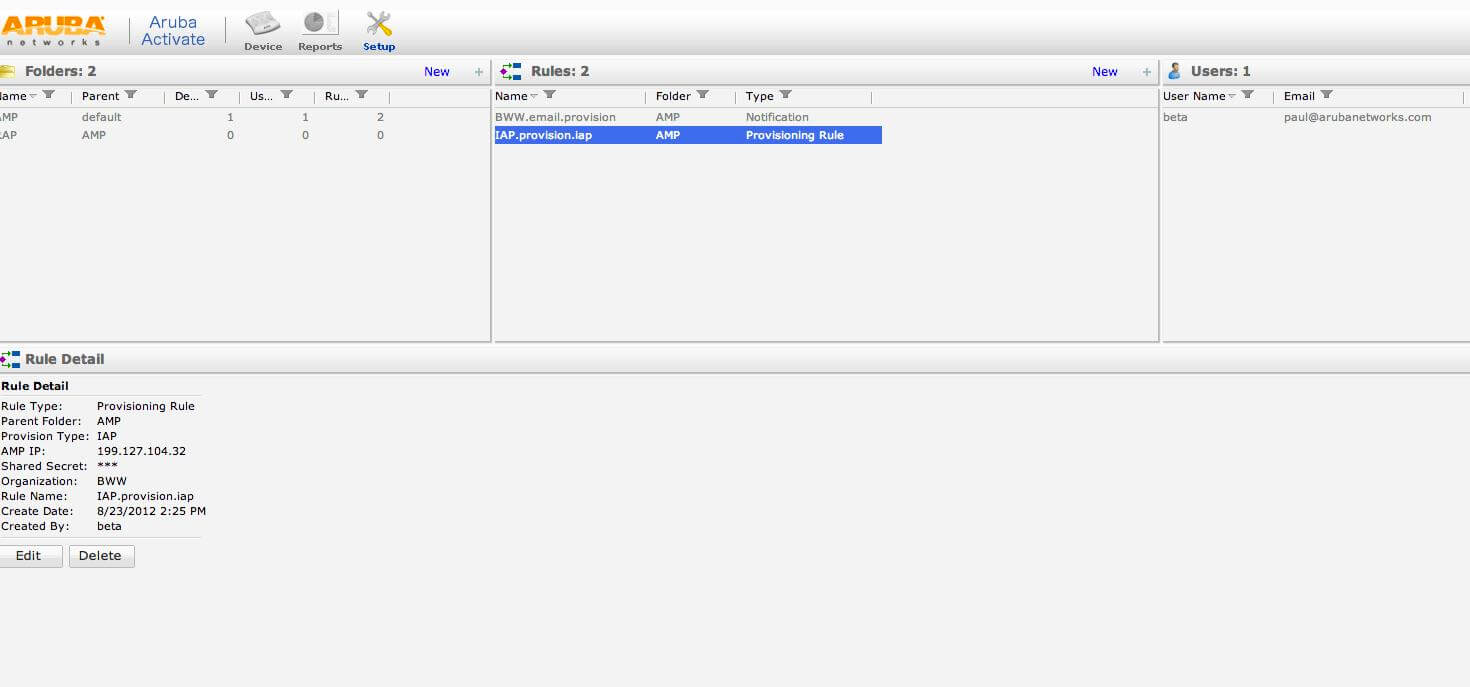Viewport: 1470px width, 687px height.
Task: Click New link in Folders panel
Action: (437, 72)
